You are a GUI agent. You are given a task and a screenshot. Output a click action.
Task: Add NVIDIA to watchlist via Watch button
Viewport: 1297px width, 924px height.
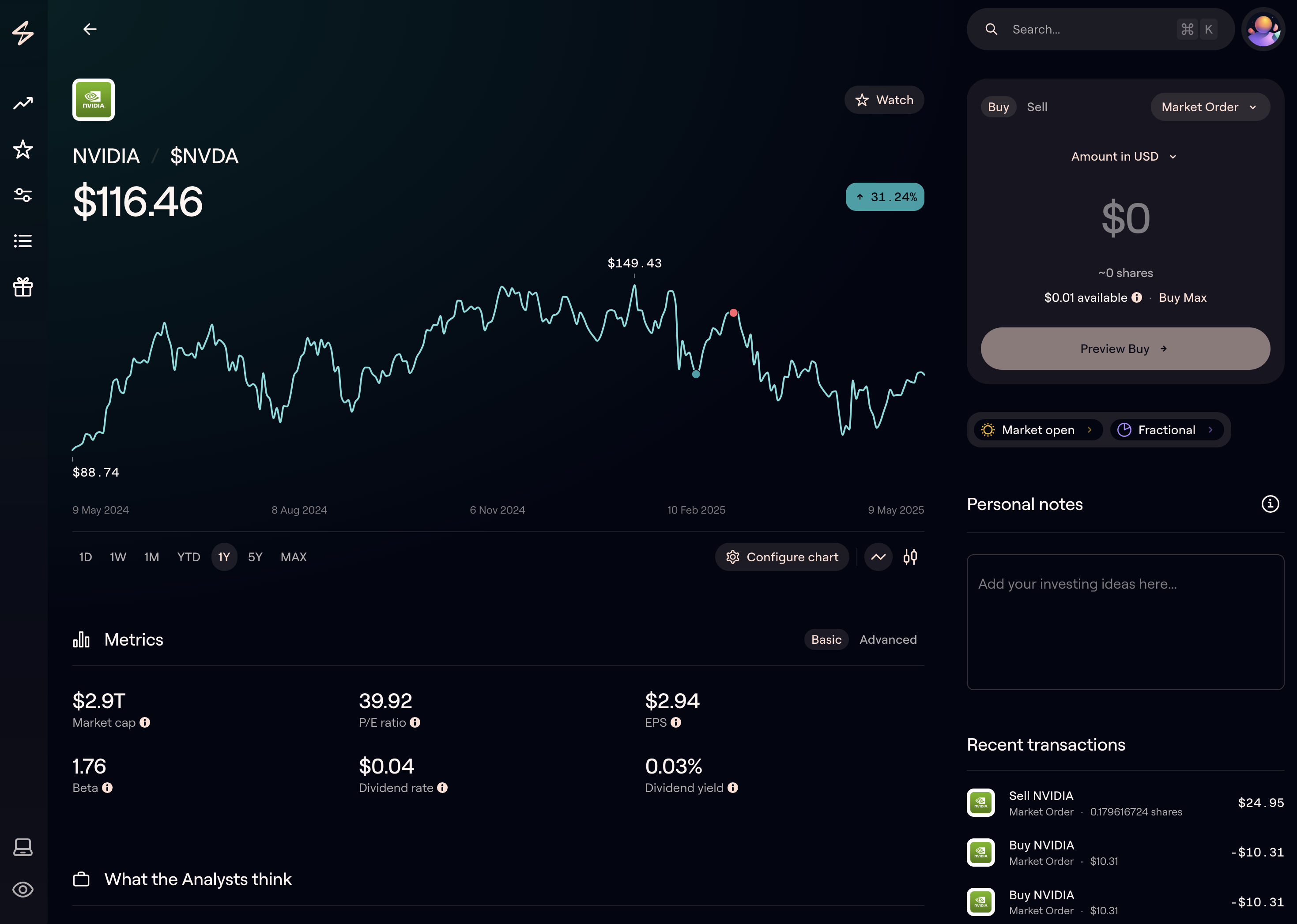884,100
